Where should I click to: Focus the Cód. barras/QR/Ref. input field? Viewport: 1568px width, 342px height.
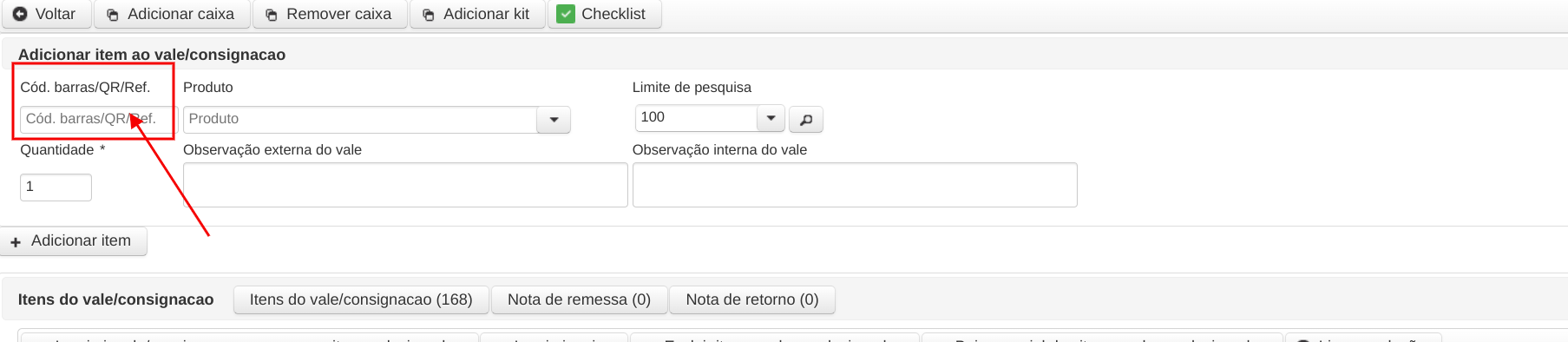[x=99, y=119]
